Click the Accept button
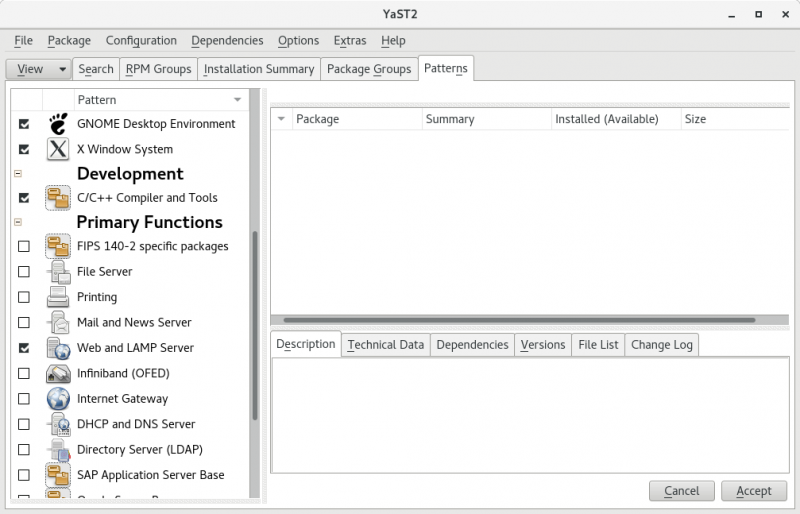Screen dimensions: 800x514 pos(754,491)
